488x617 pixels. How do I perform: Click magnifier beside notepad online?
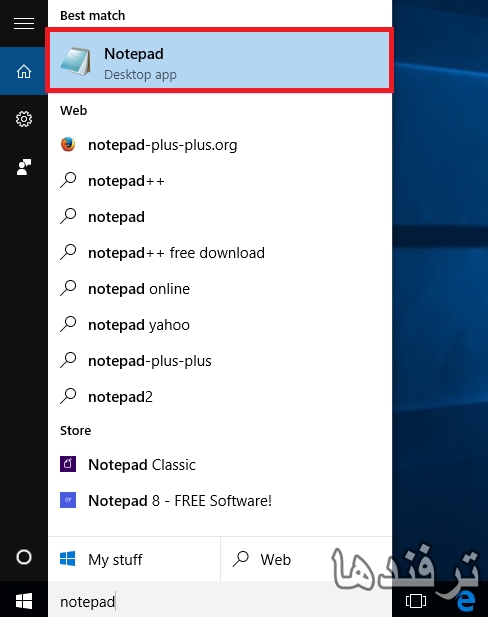[68, 288]
